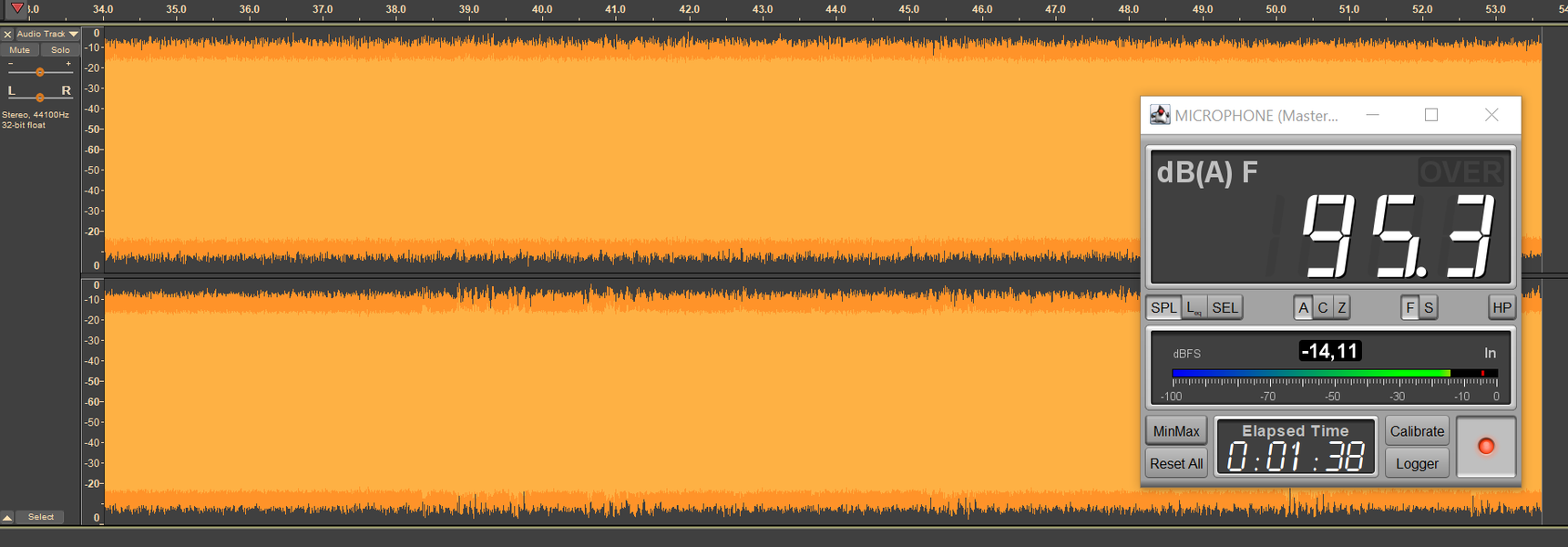
Task: Close the audio track with X button
Action: tap(7, 35)
